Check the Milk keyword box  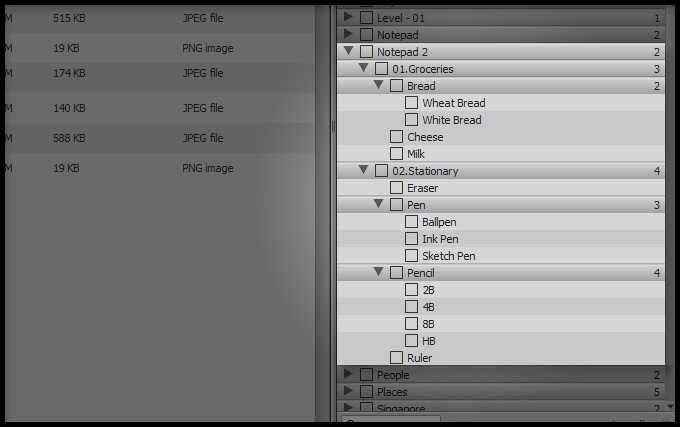(x=397, y=154)
